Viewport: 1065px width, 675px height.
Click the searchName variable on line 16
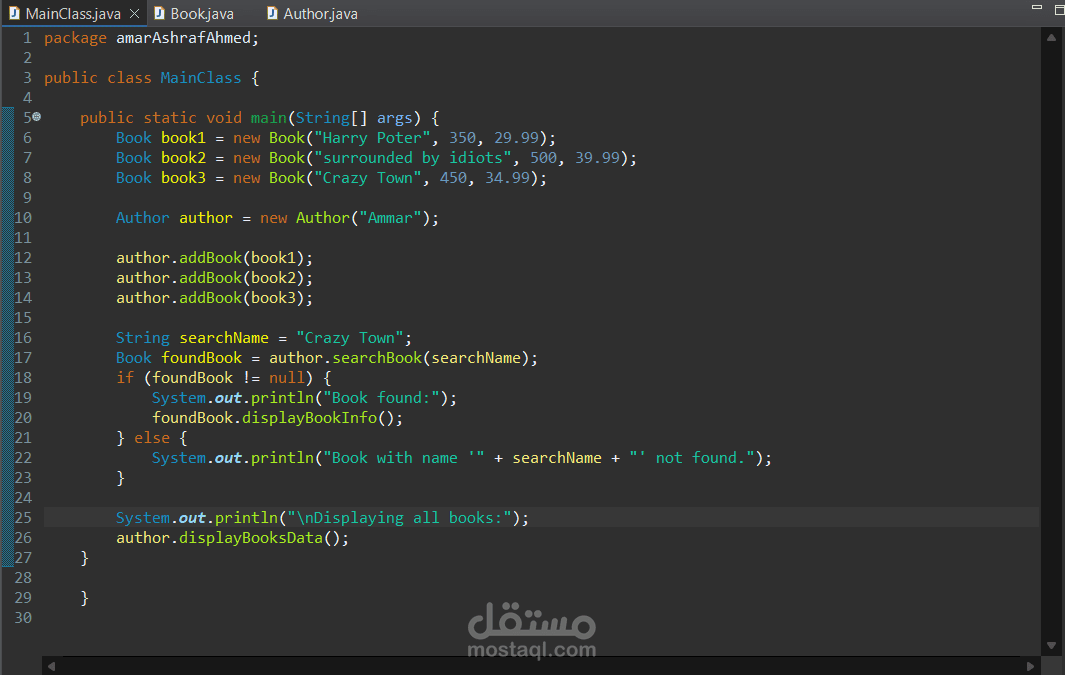pyautogui.click(x=223, y=338)
